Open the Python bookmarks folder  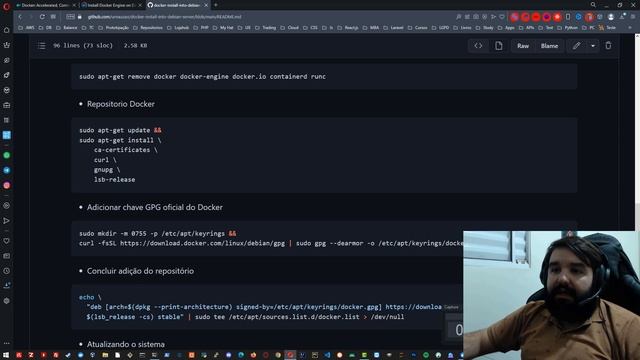coord(567,28)
